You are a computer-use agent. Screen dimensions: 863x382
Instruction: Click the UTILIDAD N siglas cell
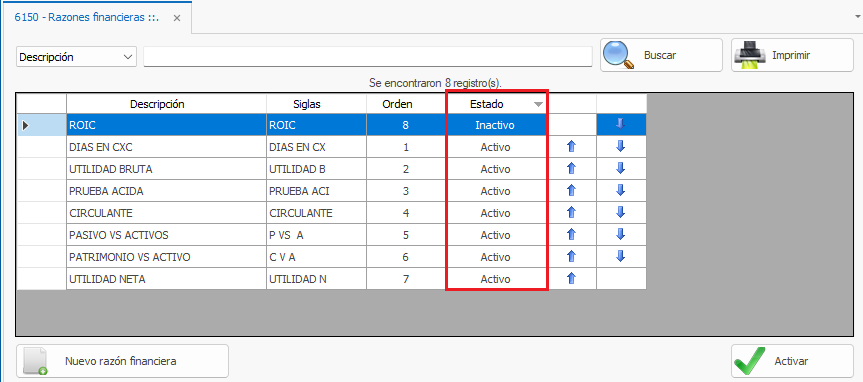[x=316, y=279]
